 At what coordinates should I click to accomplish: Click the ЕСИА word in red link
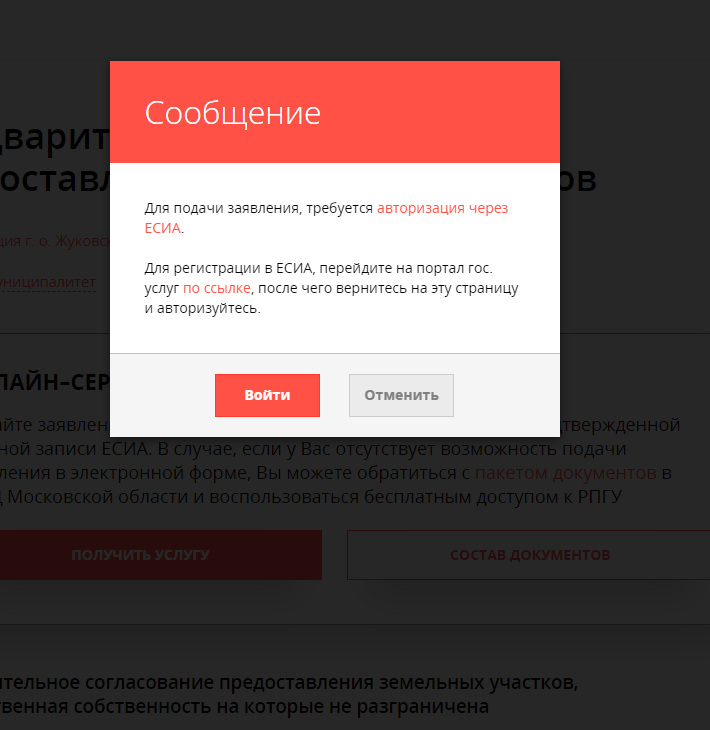[162, 228]
